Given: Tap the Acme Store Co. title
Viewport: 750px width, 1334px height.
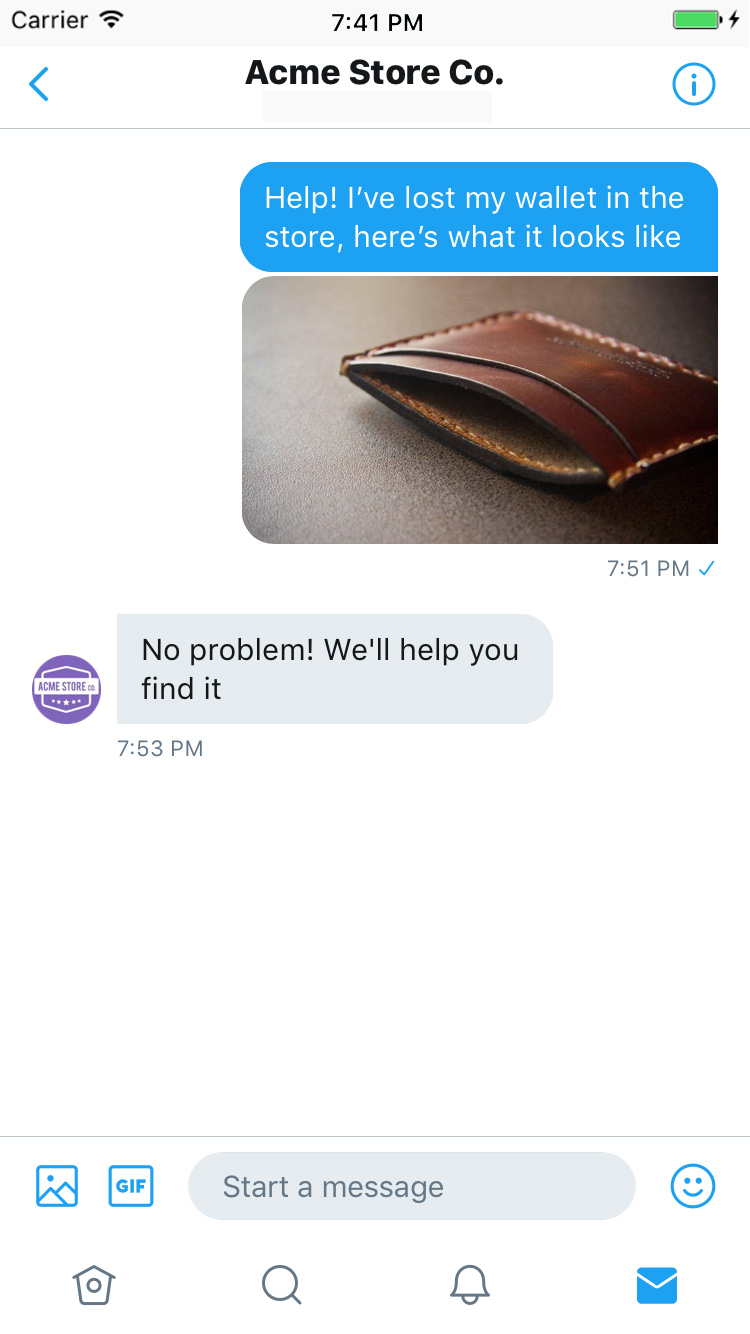Looking at the screenshot, I should tap(375, 73).
